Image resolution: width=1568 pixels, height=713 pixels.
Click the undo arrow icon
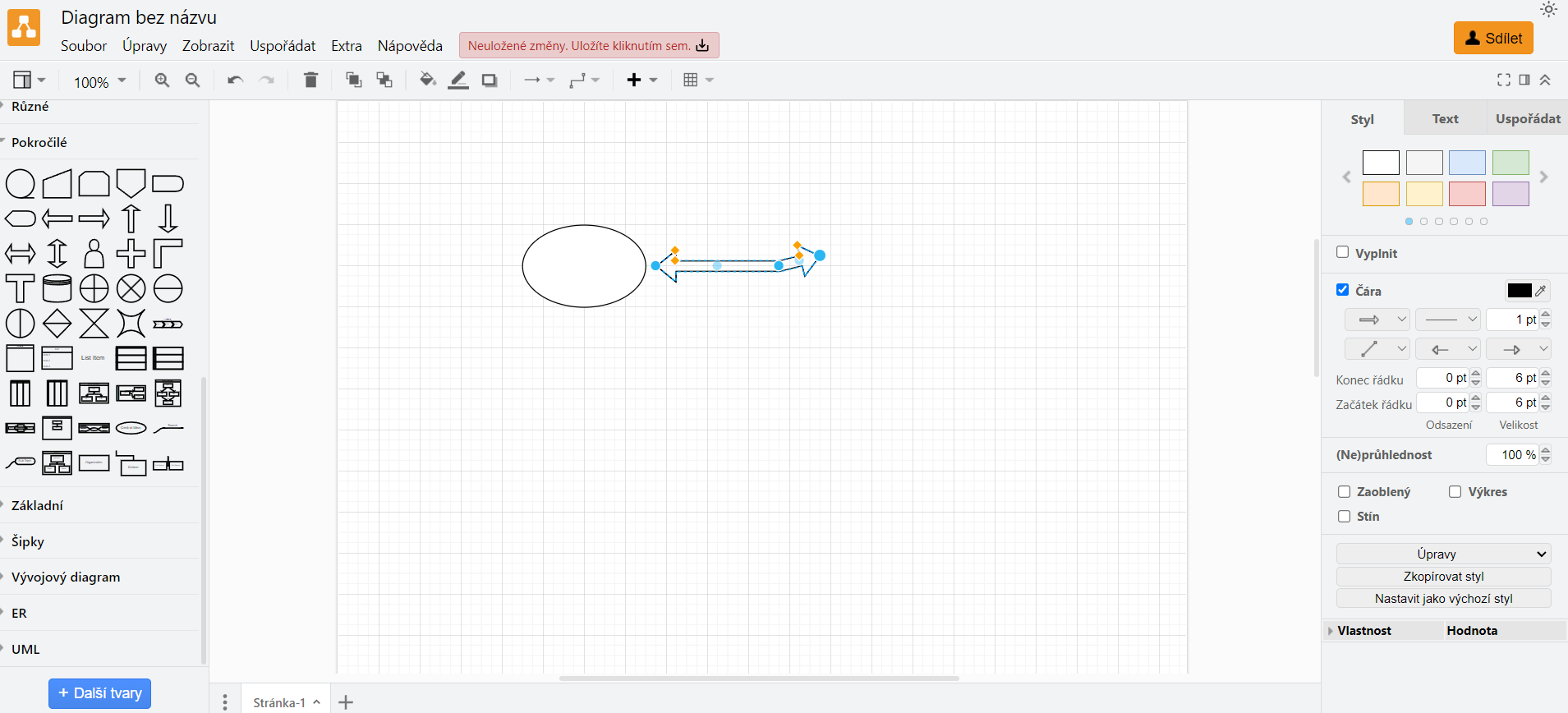235,80
